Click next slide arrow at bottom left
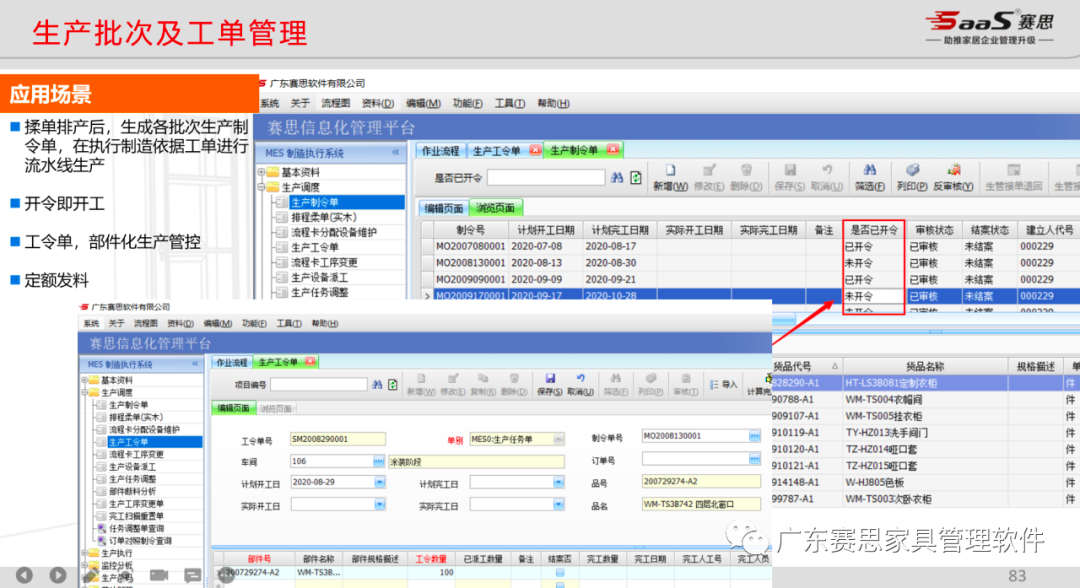Screen dimensions: 1080x588 pyautogui.click(x=58, y=575)
